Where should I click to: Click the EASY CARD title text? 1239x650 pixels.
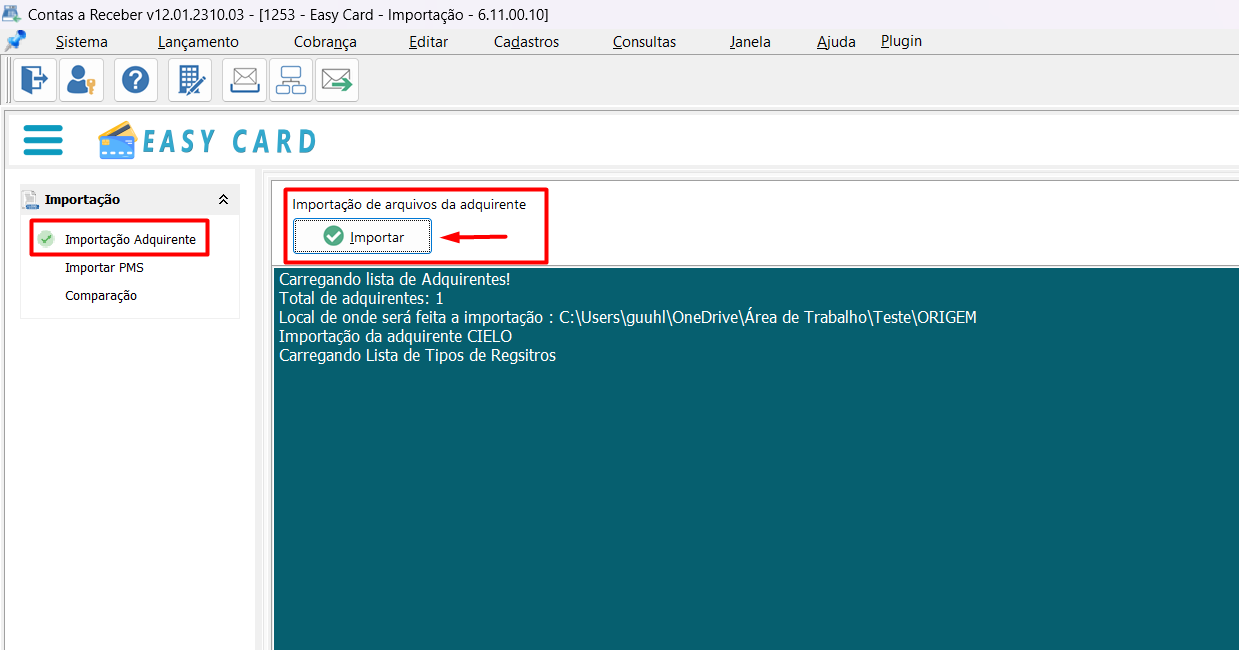point(230,141)
